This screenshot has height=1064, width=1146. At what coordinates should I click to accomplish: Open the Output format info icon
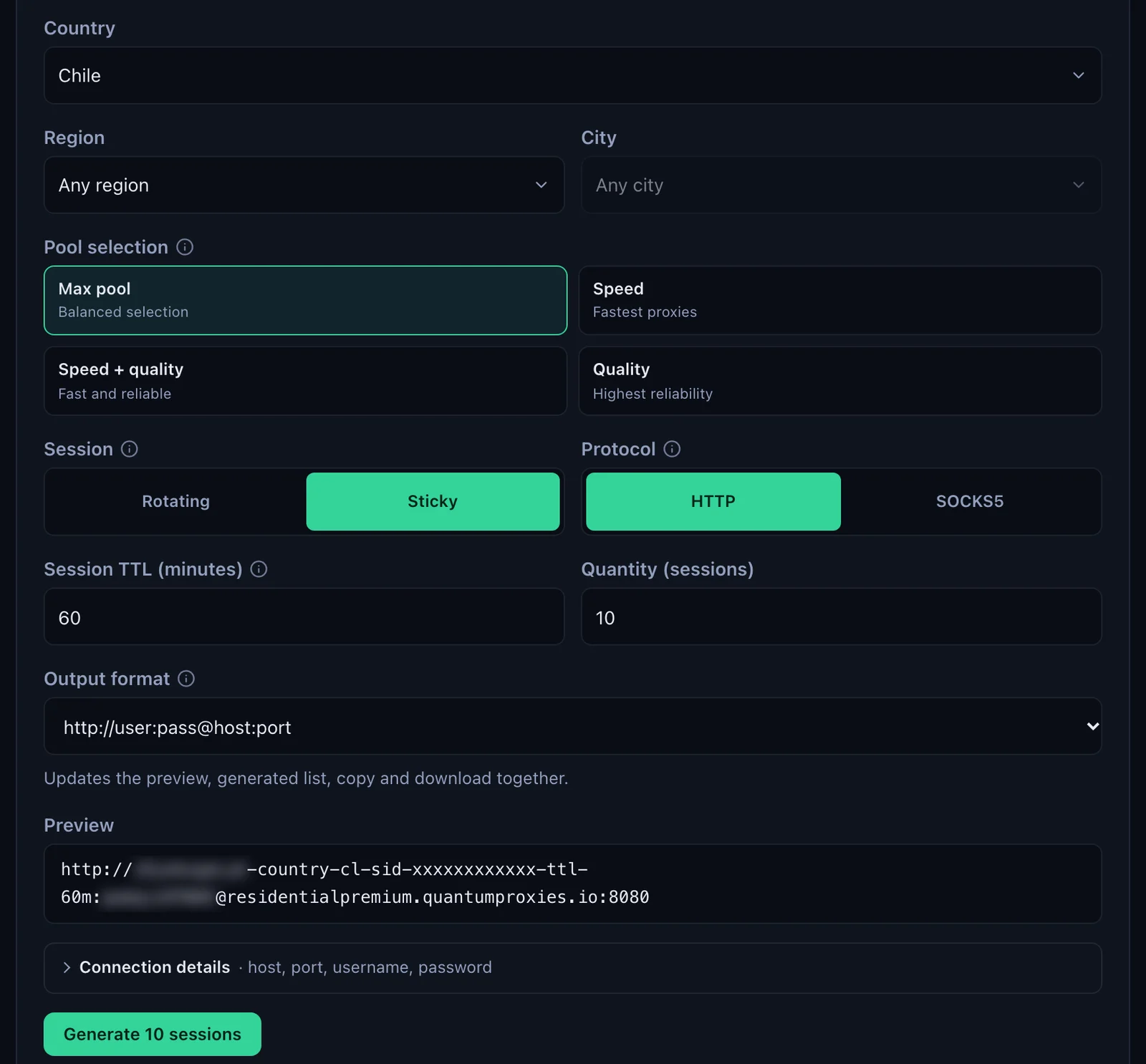(x=186, y=679)
